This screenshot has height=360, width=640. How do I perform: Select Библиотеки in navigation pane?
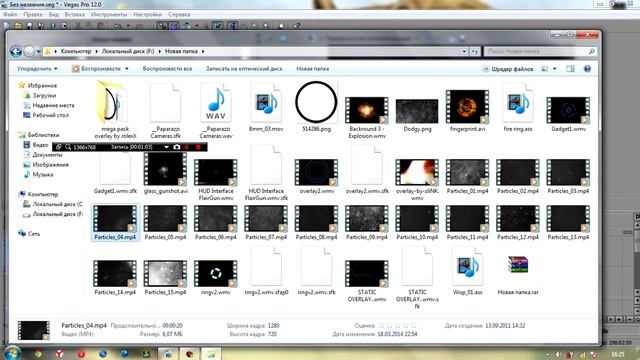(x=43, y=135)
